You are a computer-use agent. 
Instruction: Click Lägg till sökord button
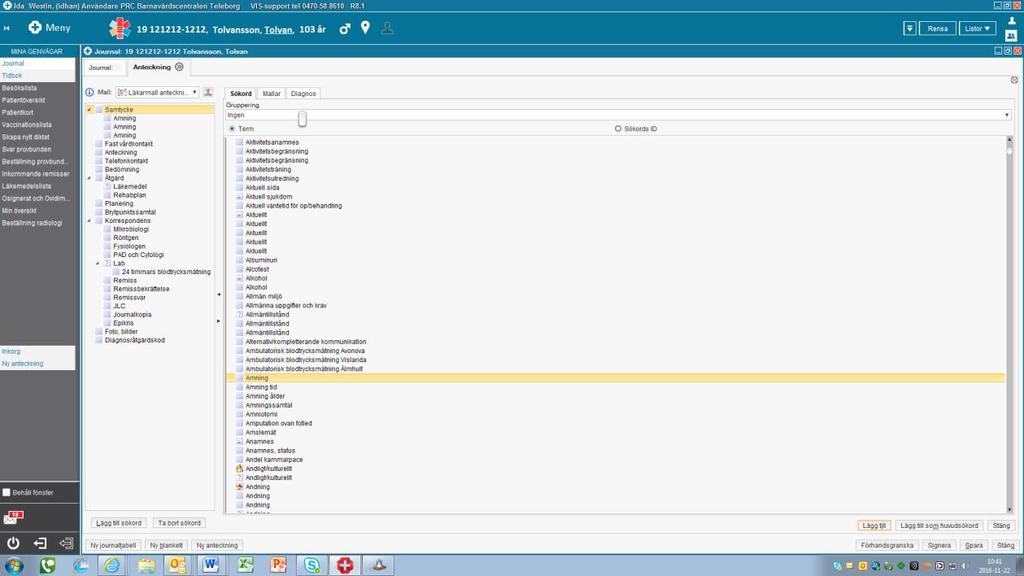118,523
